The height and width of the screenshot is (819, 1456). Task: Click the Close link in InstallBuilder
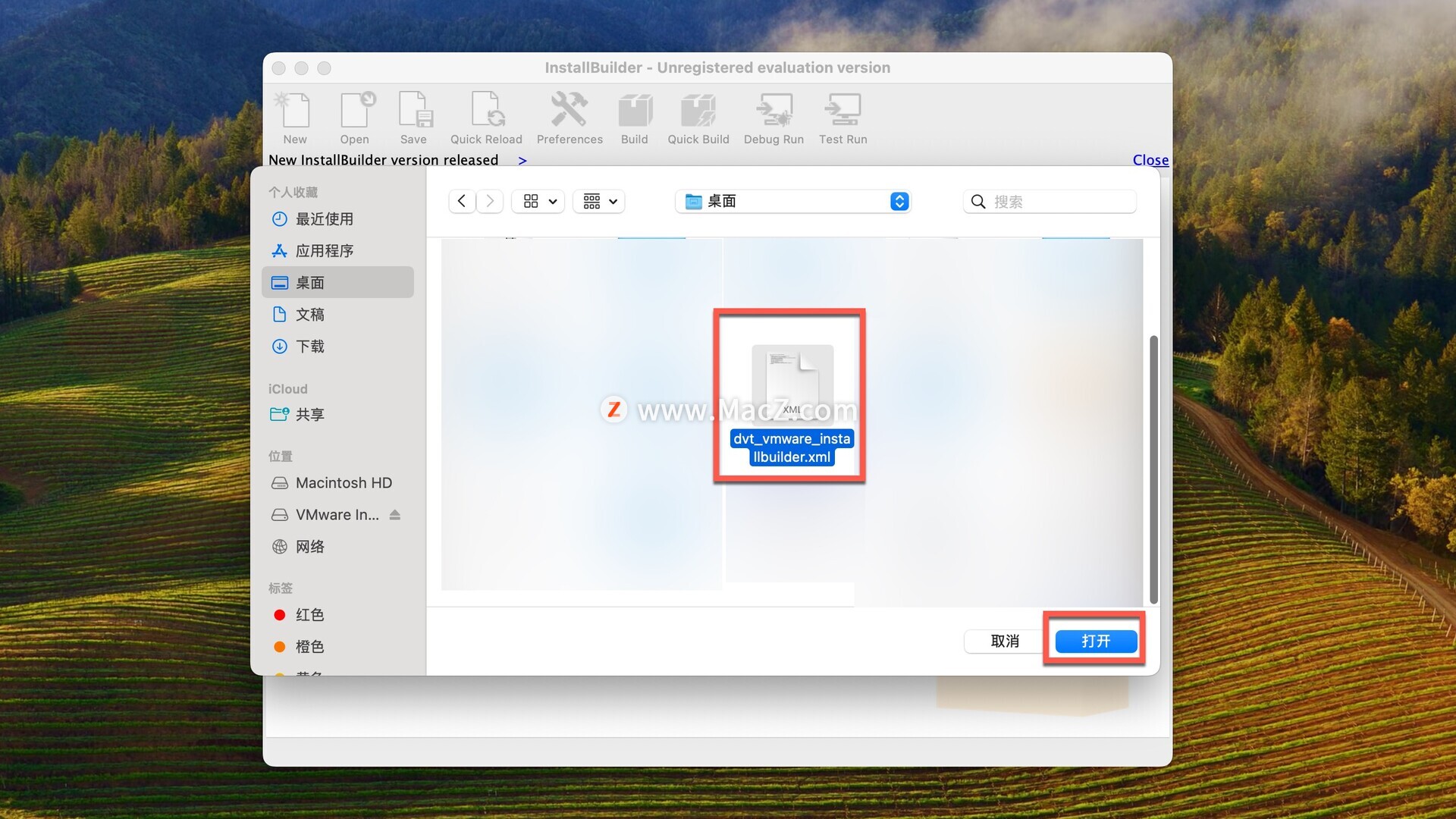pos(1150,160)
